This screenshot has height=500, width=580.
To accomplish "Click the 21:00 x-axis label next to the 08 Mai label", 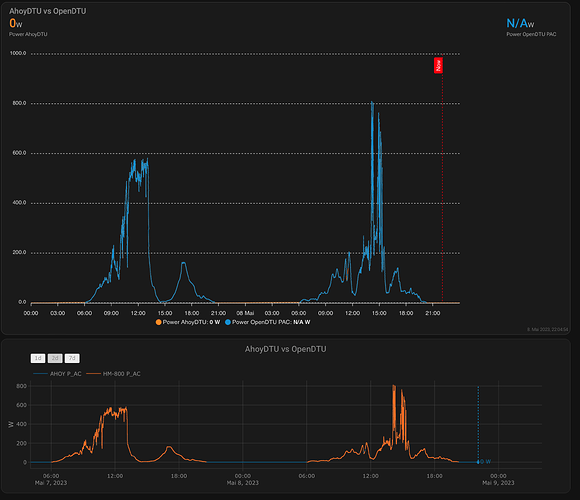I will [x=218, y=313].
